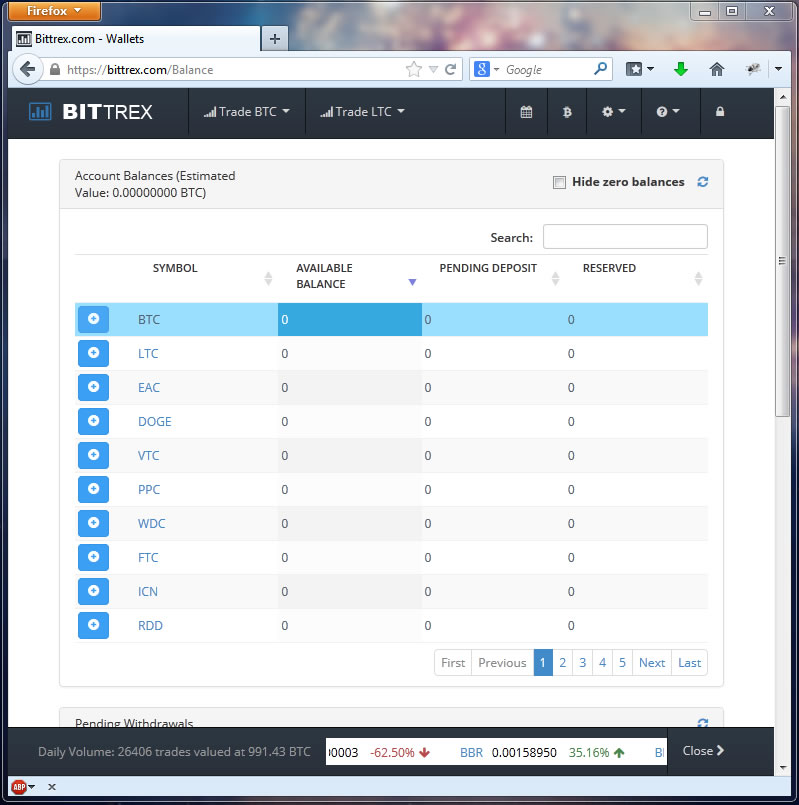The image size is (799, 805).
Task: Click the search magnifier in Google box
Action: point(600,69)
